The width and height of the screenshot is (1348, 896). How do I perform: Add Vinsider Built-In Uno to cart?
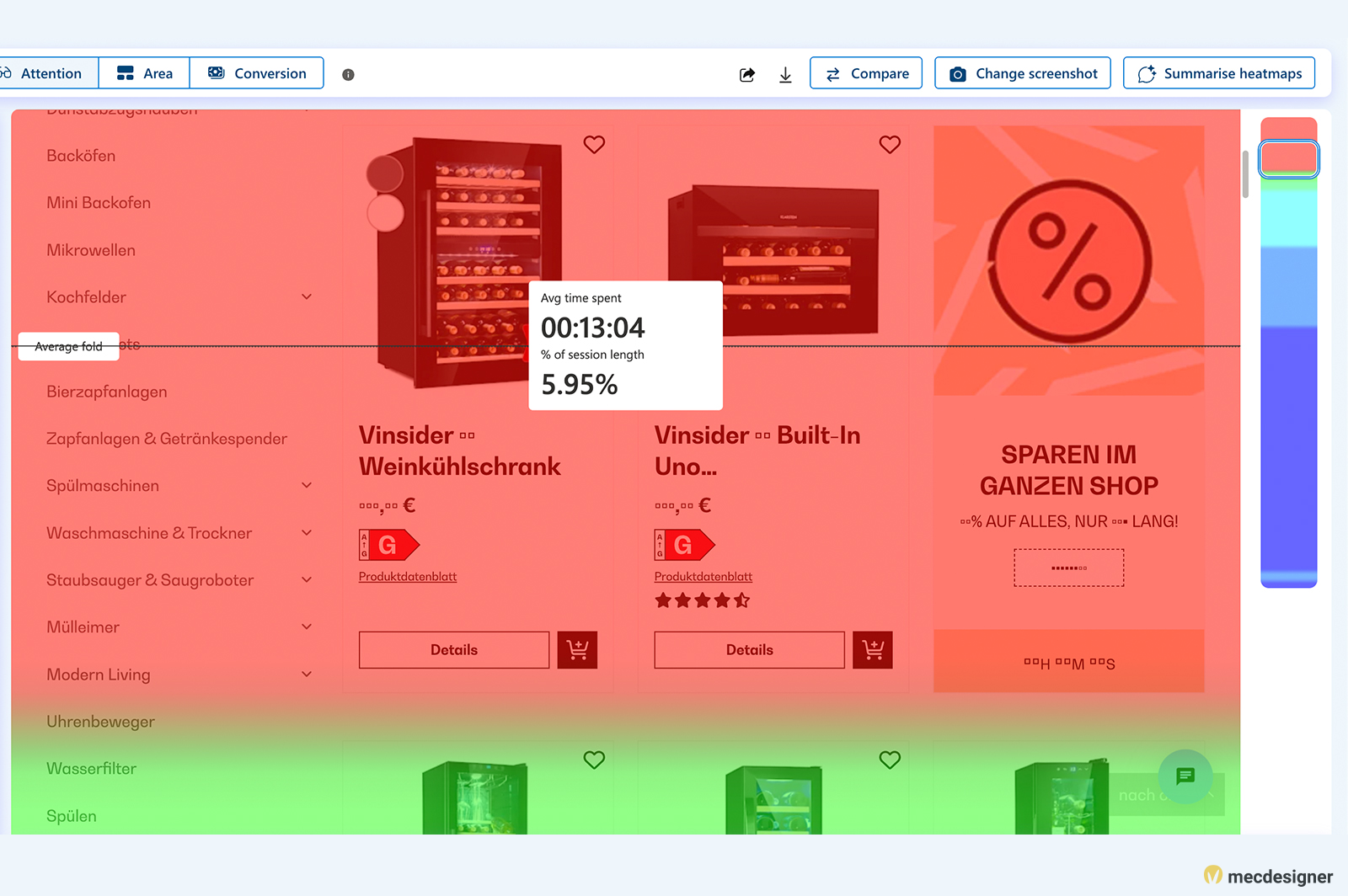[872, 650]
